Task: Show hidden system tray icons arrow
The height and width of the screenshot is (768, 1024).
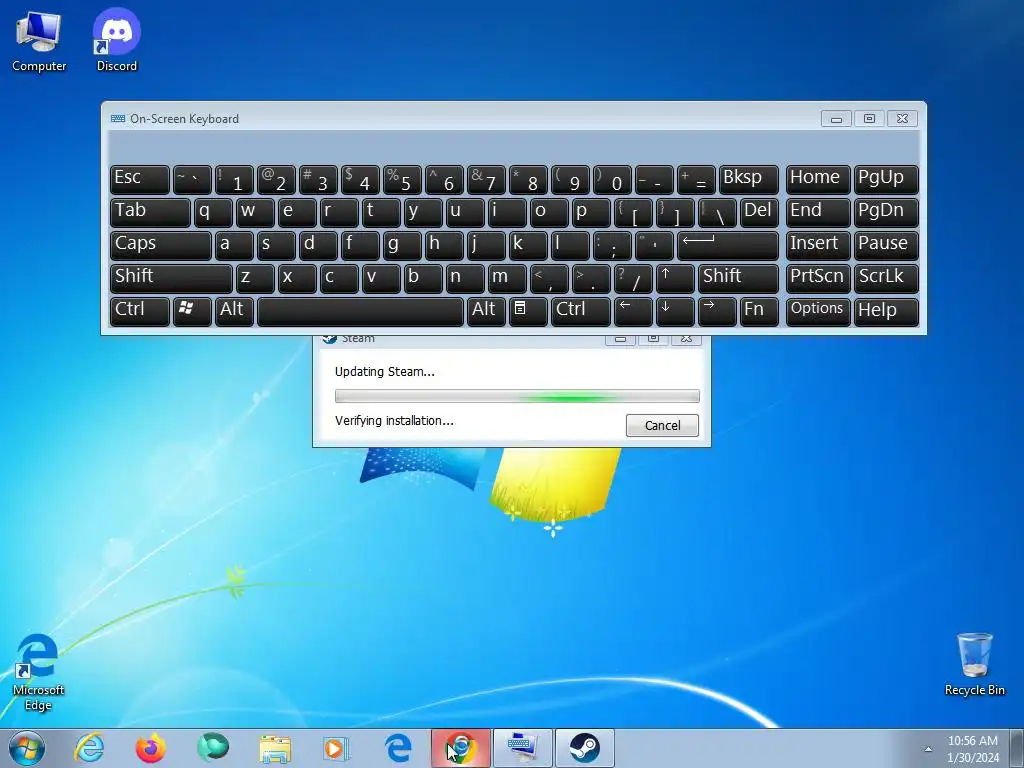Action: point(928,749)
